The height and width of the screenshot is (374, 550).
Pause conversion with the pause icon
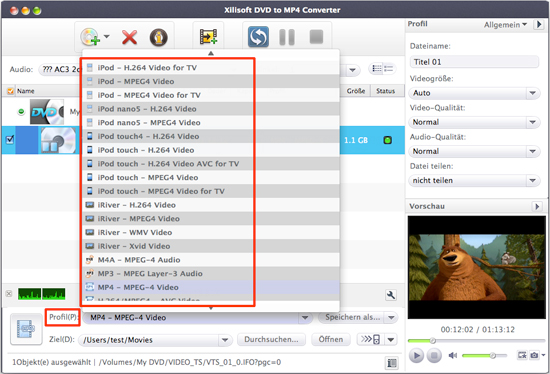[x=287, y=37]
